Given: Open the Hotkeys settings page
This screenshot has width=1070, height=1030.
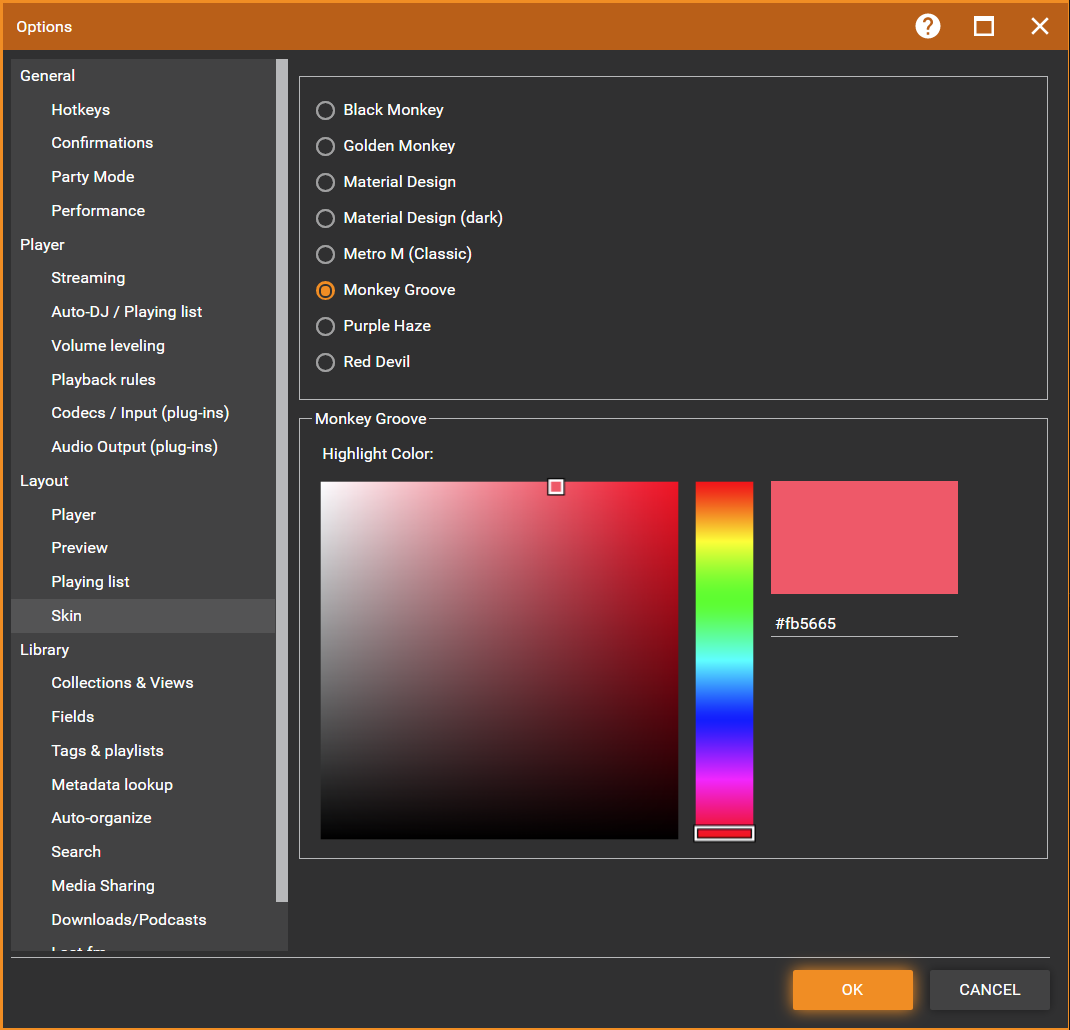Looking at the screenshot, I should (x=81, y=110).
